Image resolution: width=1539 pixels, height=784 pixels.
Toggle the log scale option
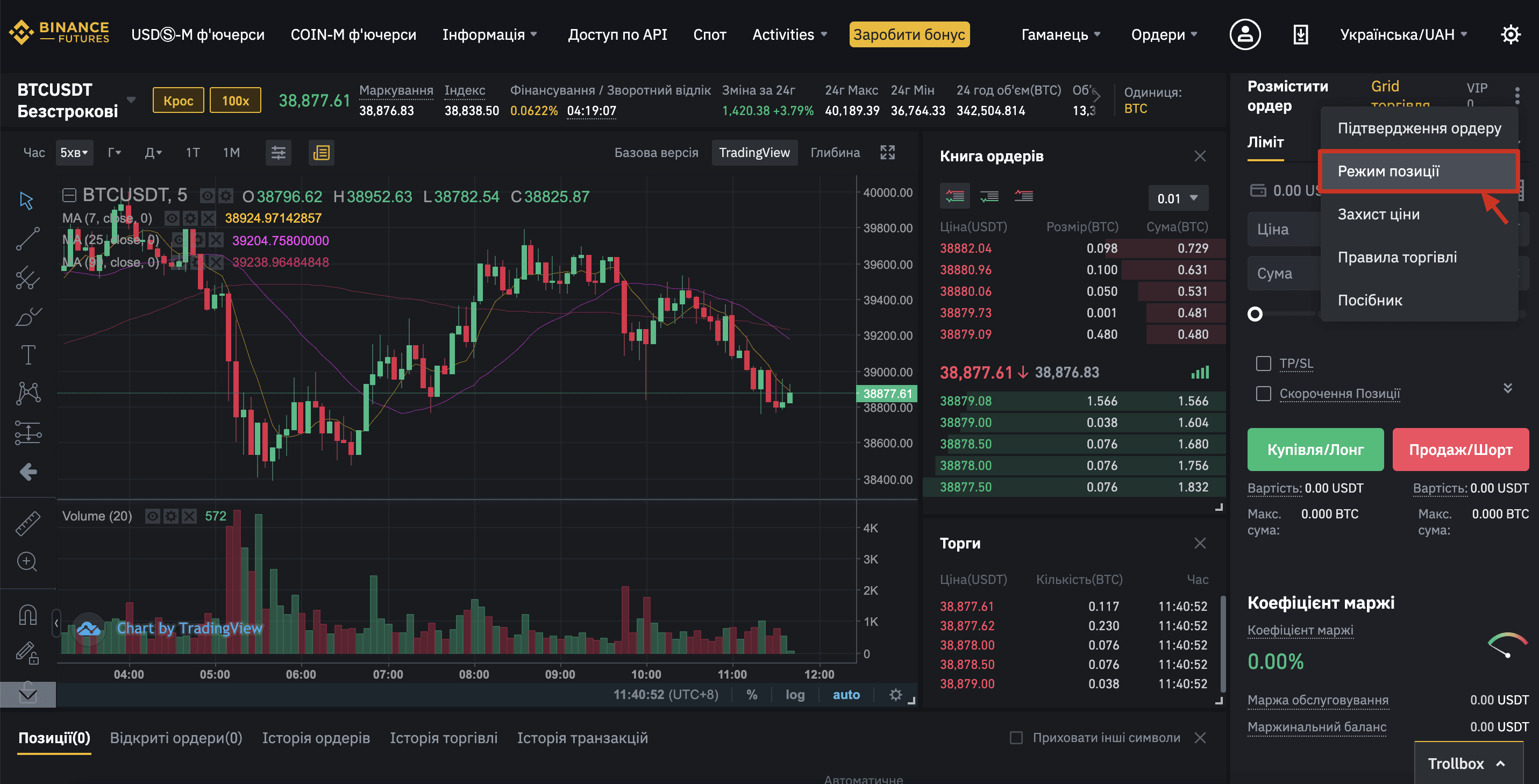[x=795, y=695]
